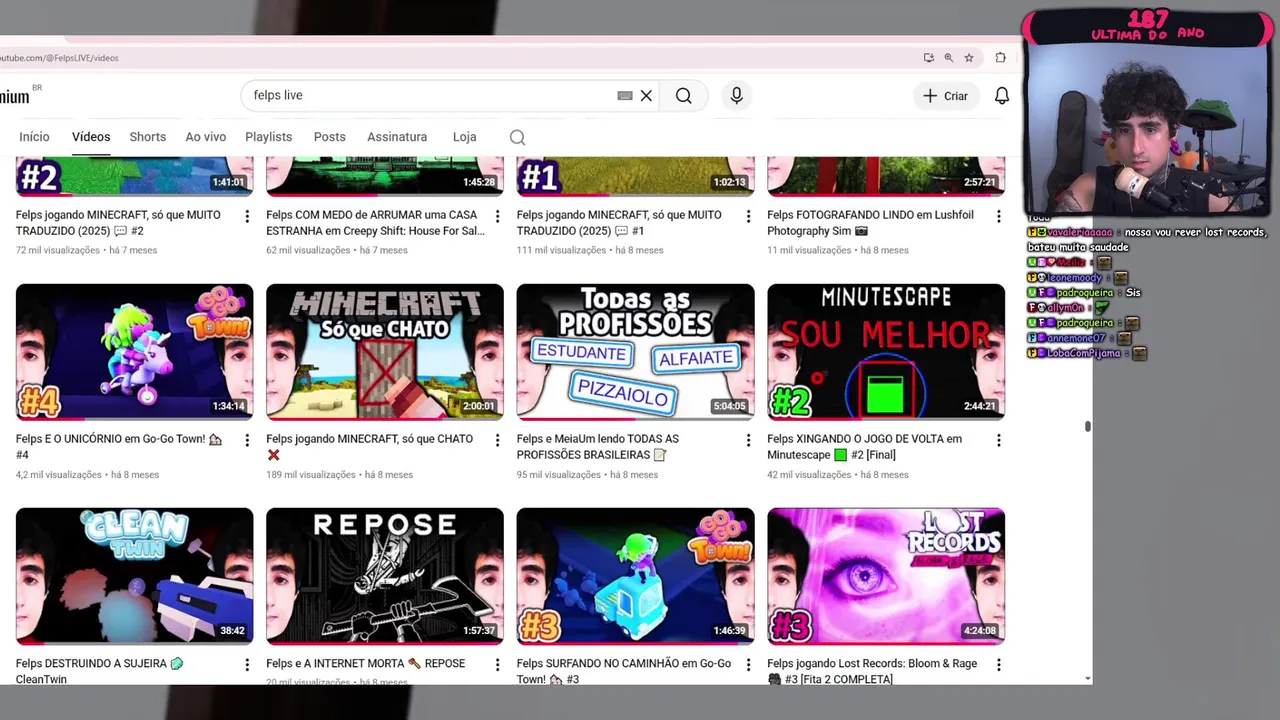
Task: Open options for MINECRAFT só que CHATO
Action: 497,440
